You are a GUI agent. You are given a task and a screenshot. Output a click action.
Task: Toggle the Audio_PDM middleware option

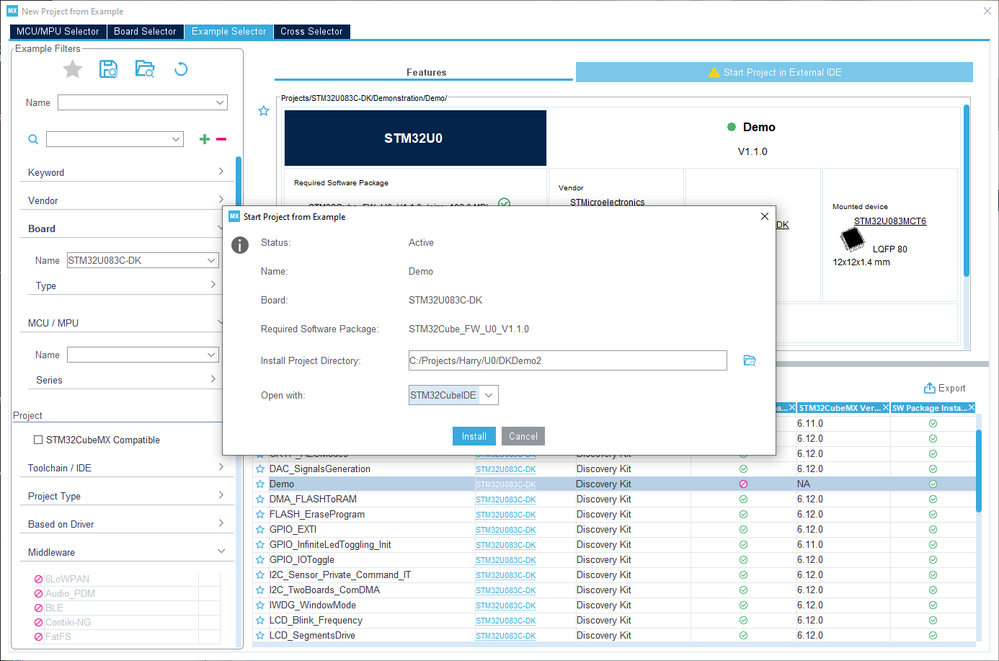[38, 593]
